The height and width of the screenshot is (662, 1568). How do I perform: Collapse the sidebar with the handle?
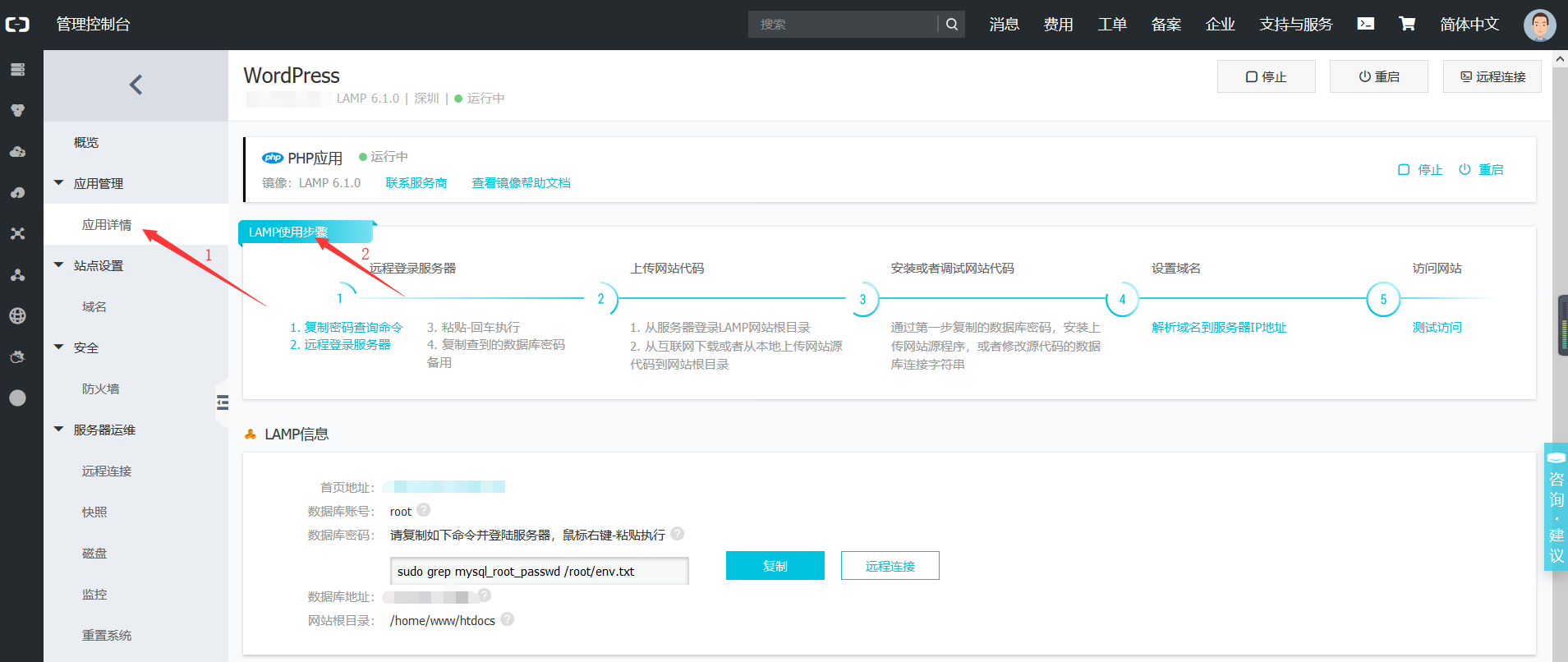(x=222, y=402)
